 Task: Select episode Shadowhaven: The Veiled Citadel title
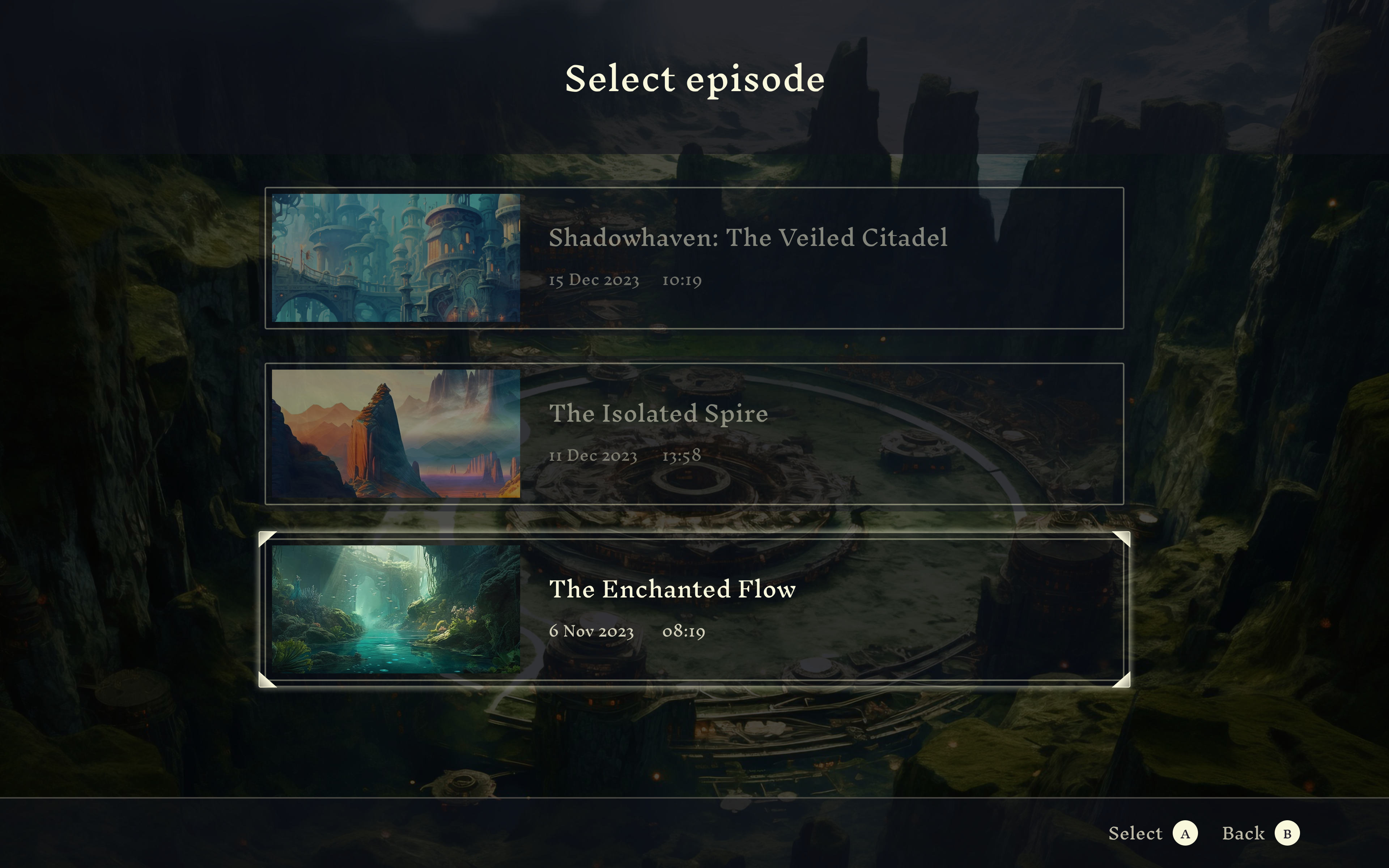748,238
